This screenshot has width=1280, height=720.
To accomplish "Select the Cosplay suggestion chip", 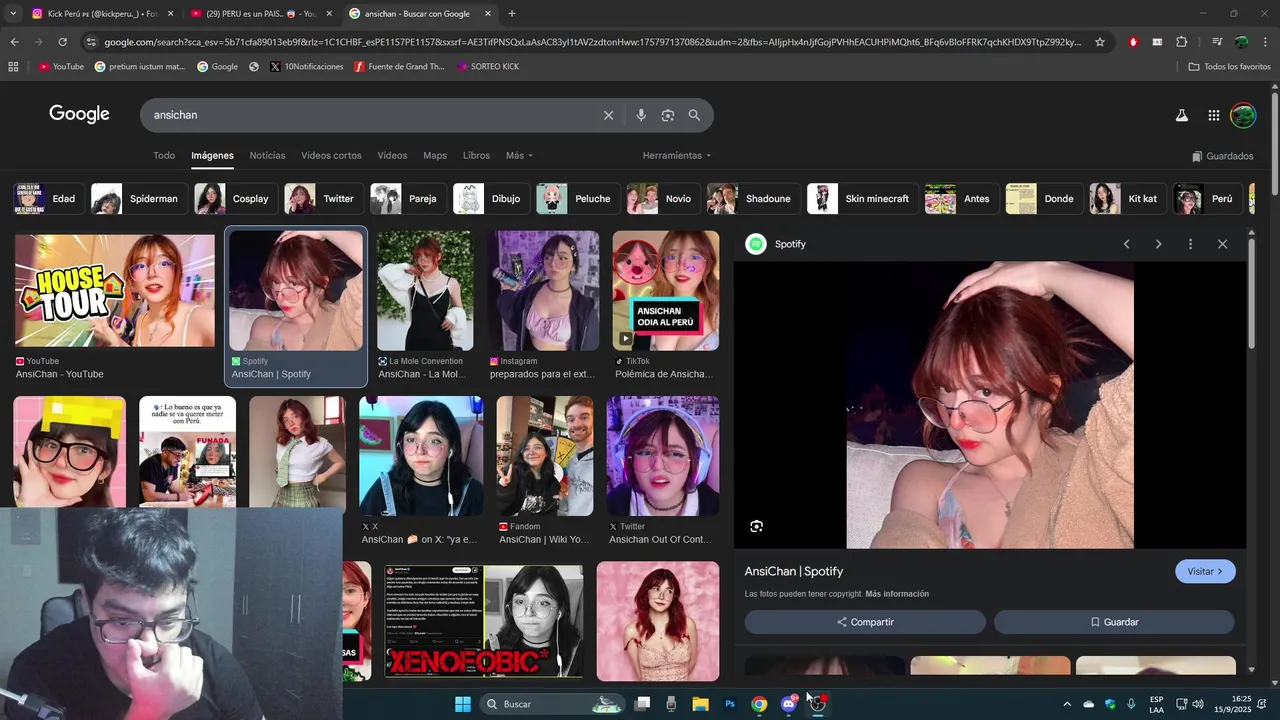I will 235,199.
